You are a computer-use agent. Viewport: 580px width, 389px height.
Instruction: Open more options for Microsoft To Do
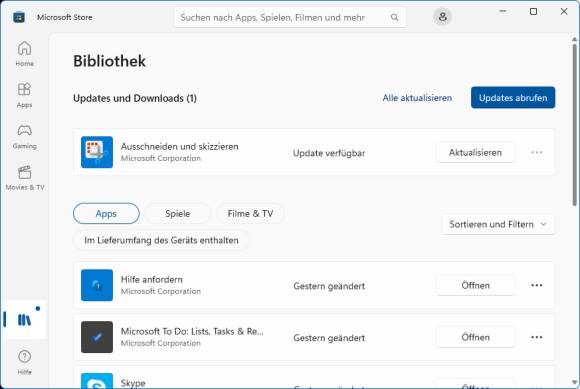click(536, 337)
